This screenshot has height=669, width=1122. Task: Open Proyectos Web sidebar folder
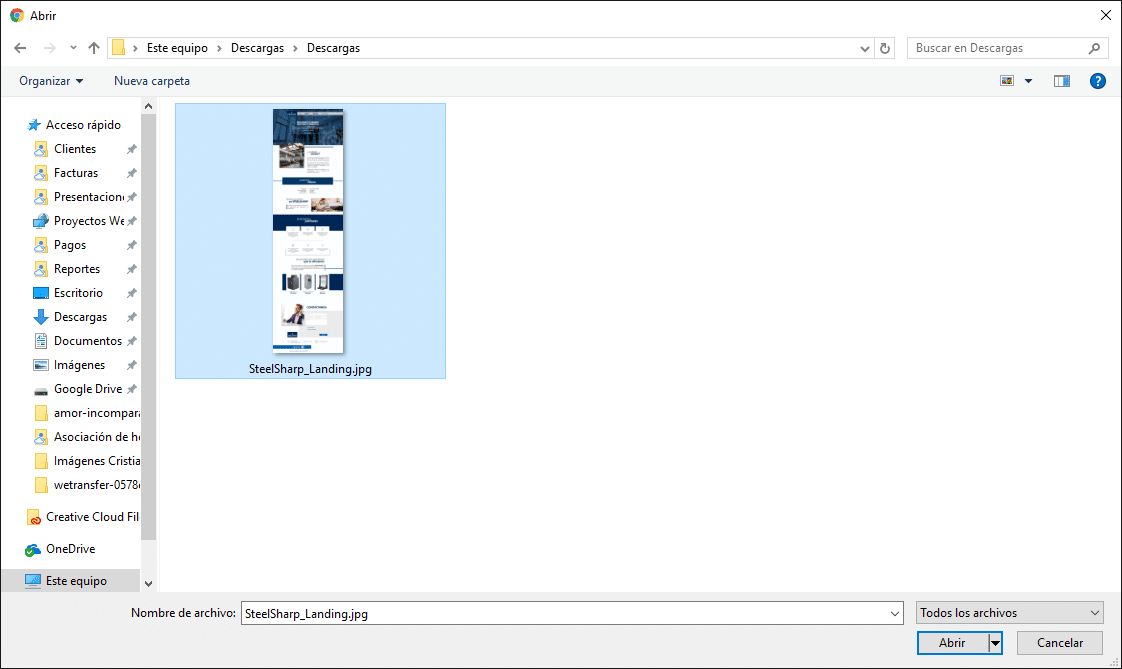(x=89, y=220)
